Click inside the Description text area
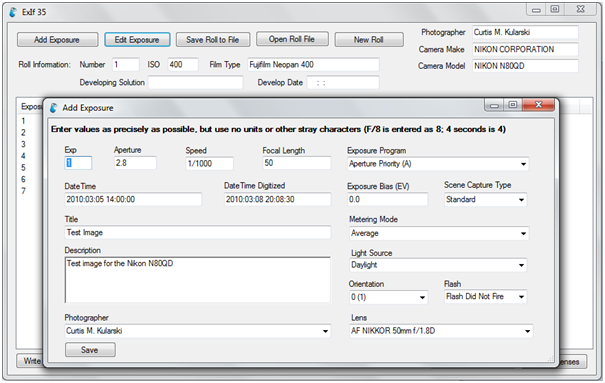Image resolution: width=605 pixels, height=383 pixels. click(x=197, y=280)
